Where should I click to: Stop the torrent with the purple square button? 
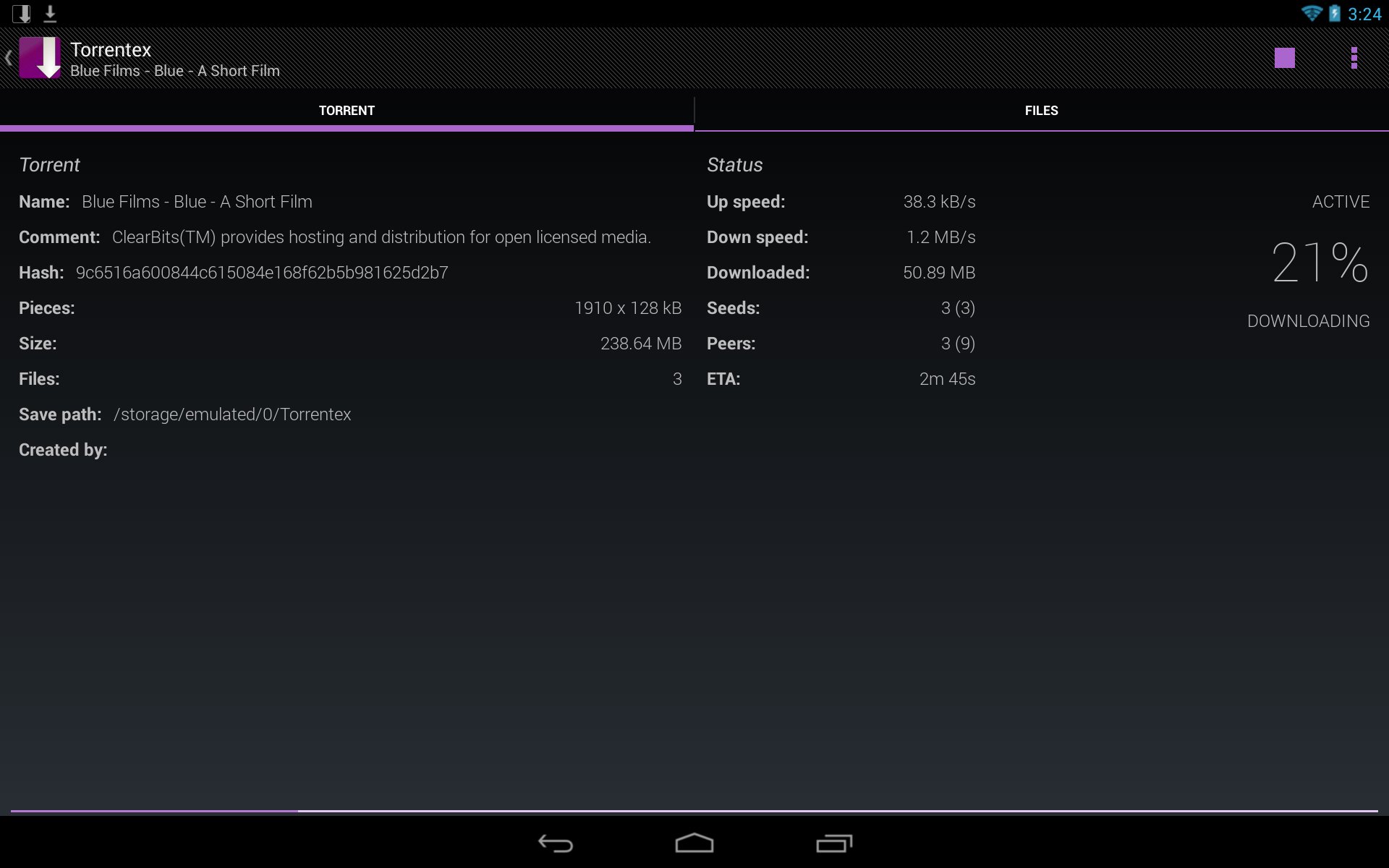click(1284, 58)
